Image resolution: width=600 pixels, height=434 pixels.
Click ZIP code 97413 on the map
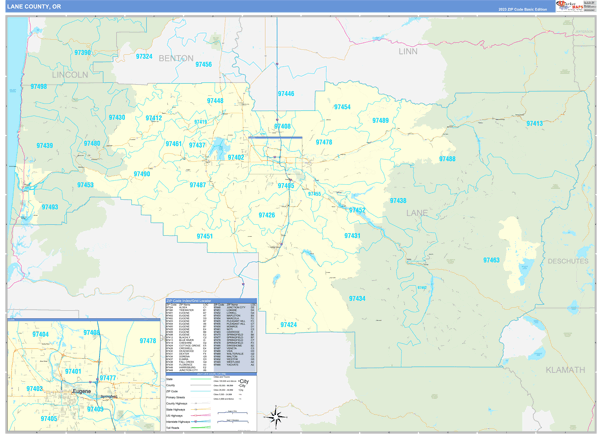click(535, 124)
